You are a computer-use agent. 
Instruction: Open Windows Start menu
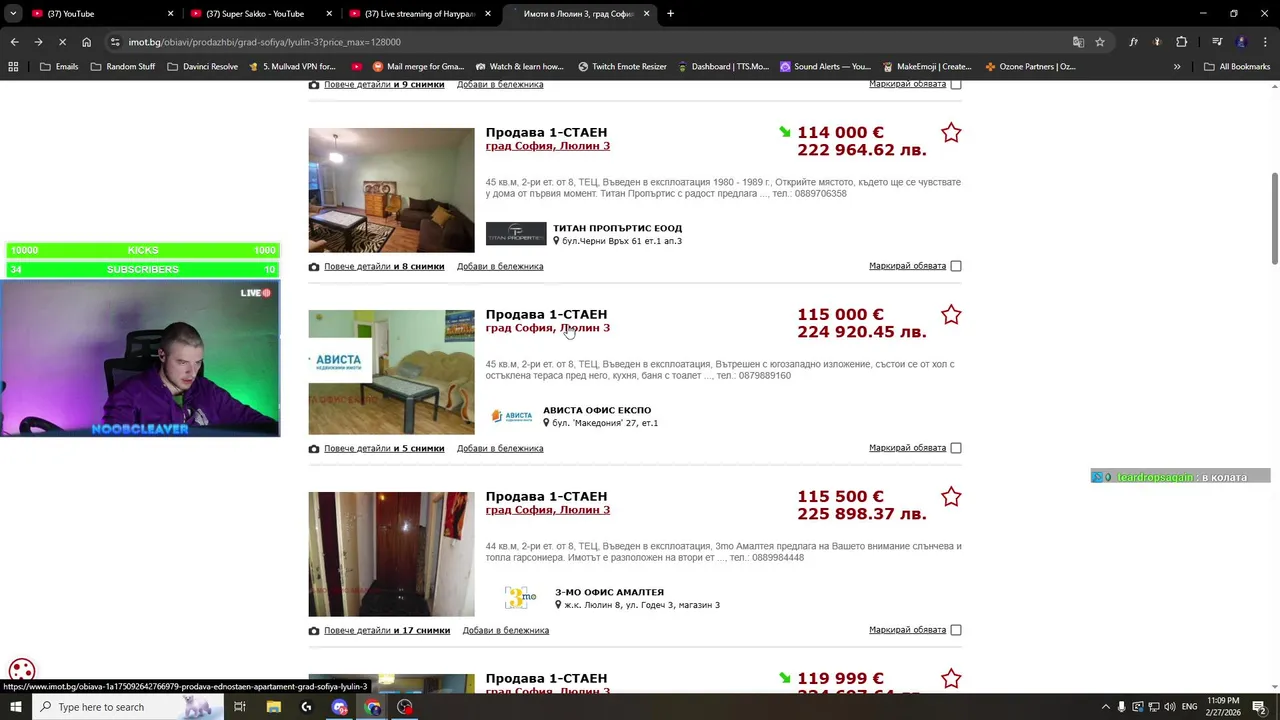coord(15,707)
